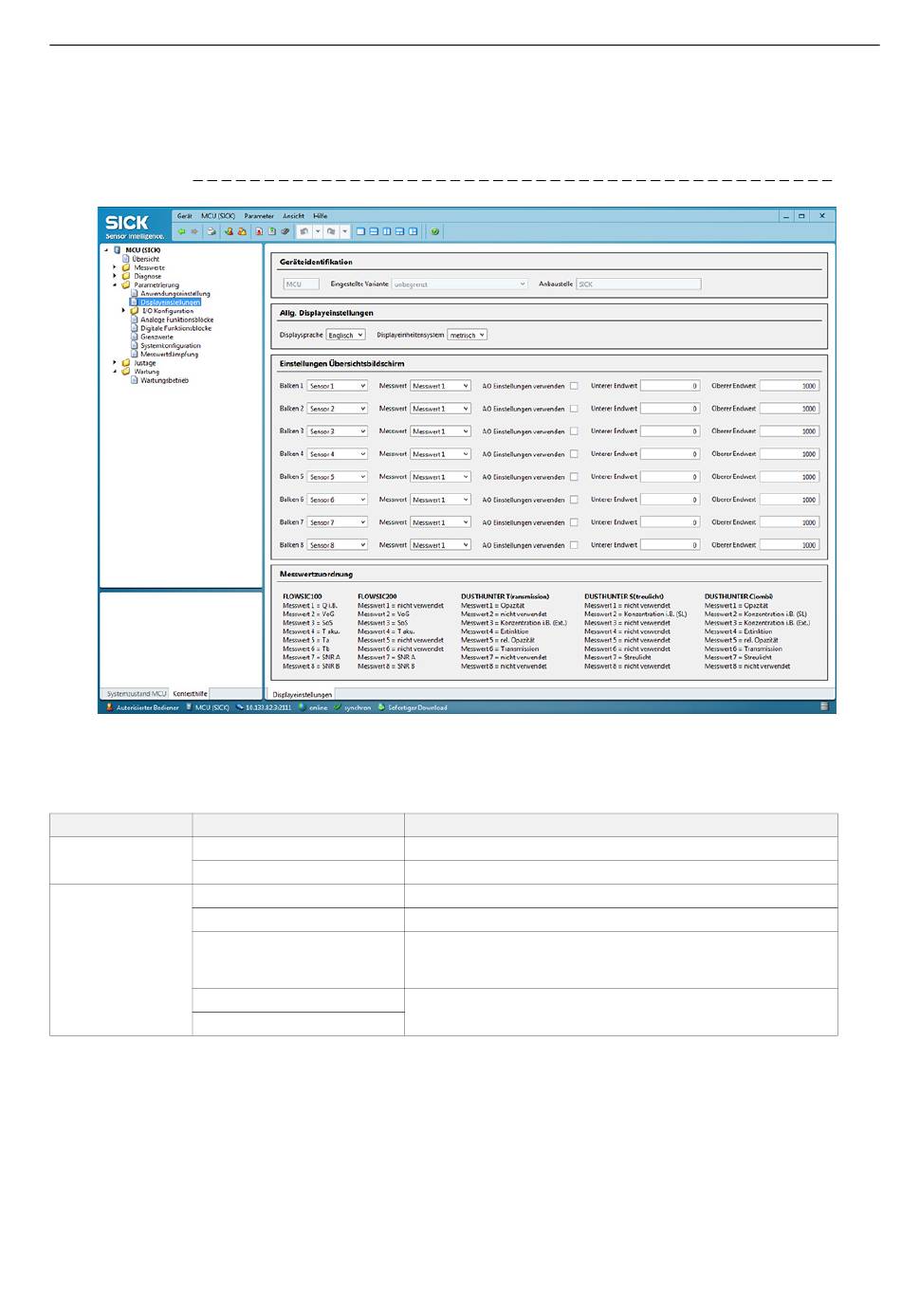This screenshot has width=901, height=1316.
Task: Click the green forward arrow toolbar icon
Action: [194, 231]
